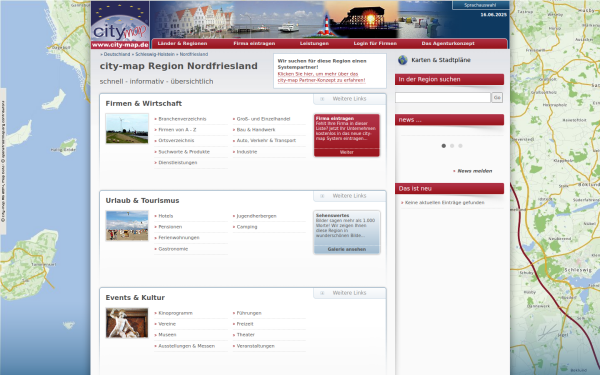Open Kinoprogramm link
600x375 pixels.
coord(175,313)
